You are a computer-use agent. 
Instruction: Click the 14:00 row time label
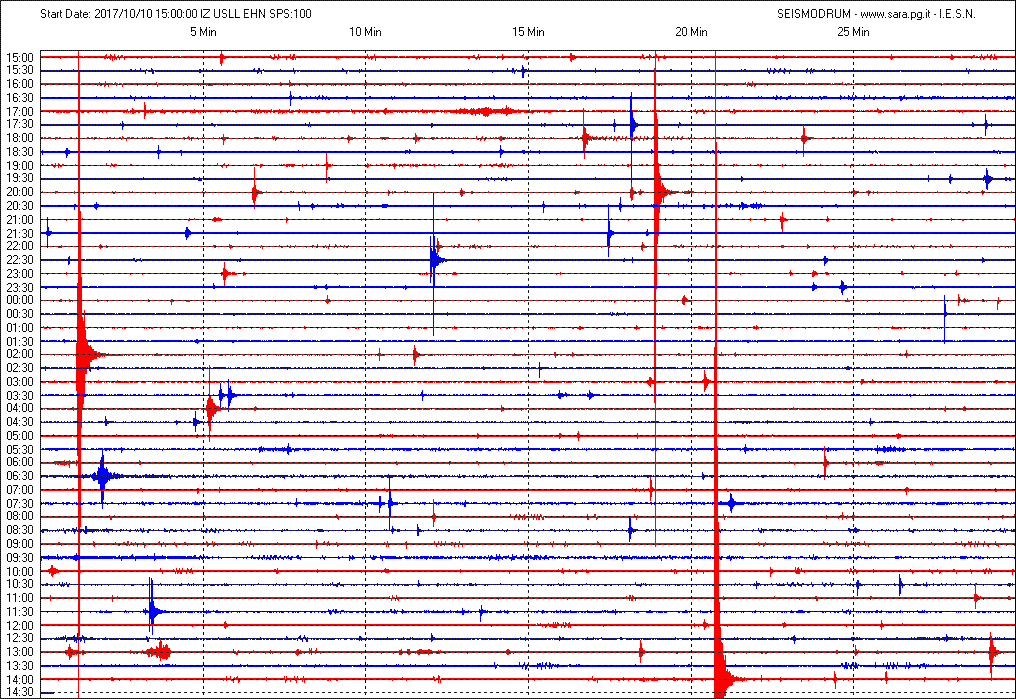(20, 680)
